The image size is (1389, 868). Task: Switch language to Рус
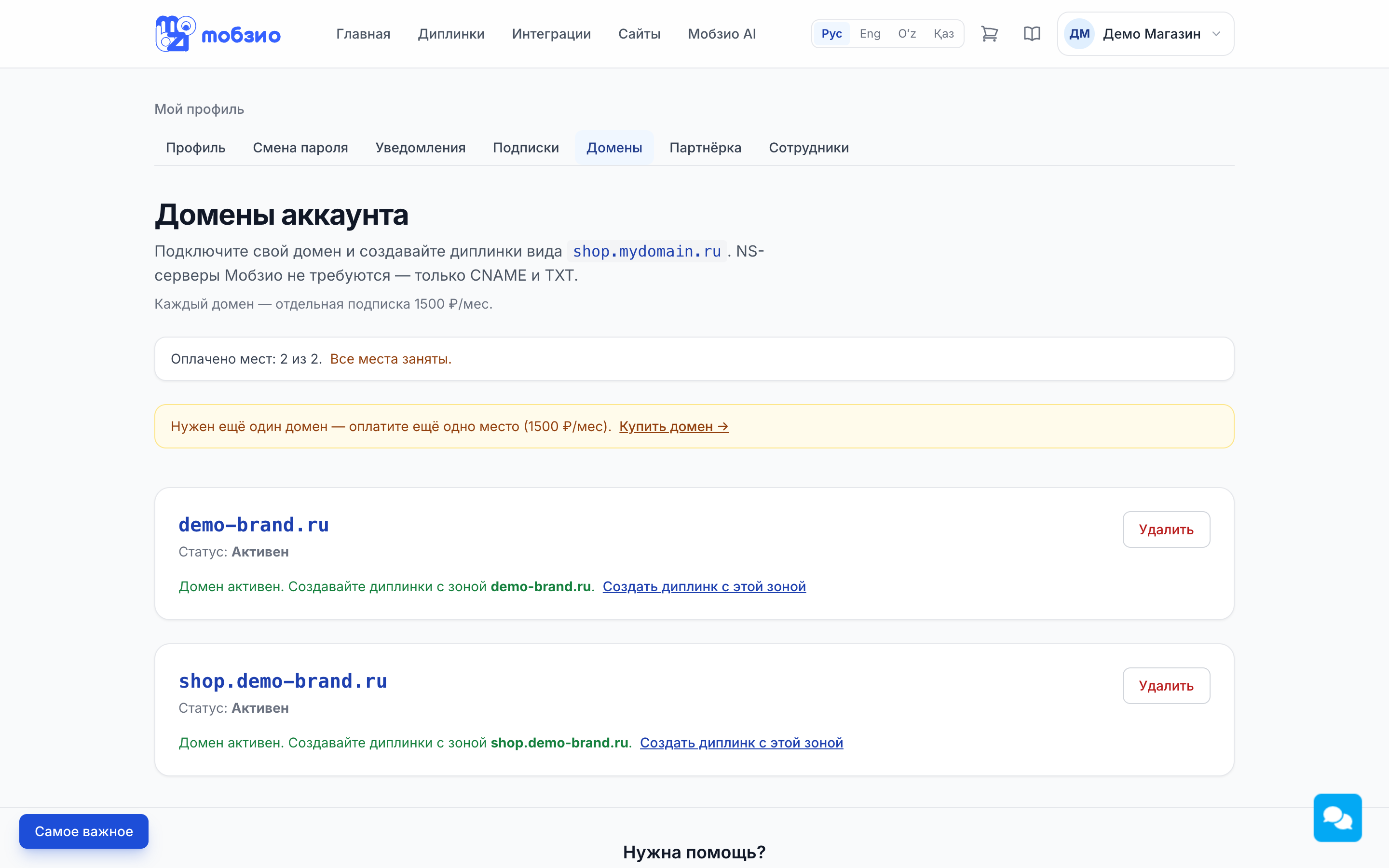[x=831, y=34]
